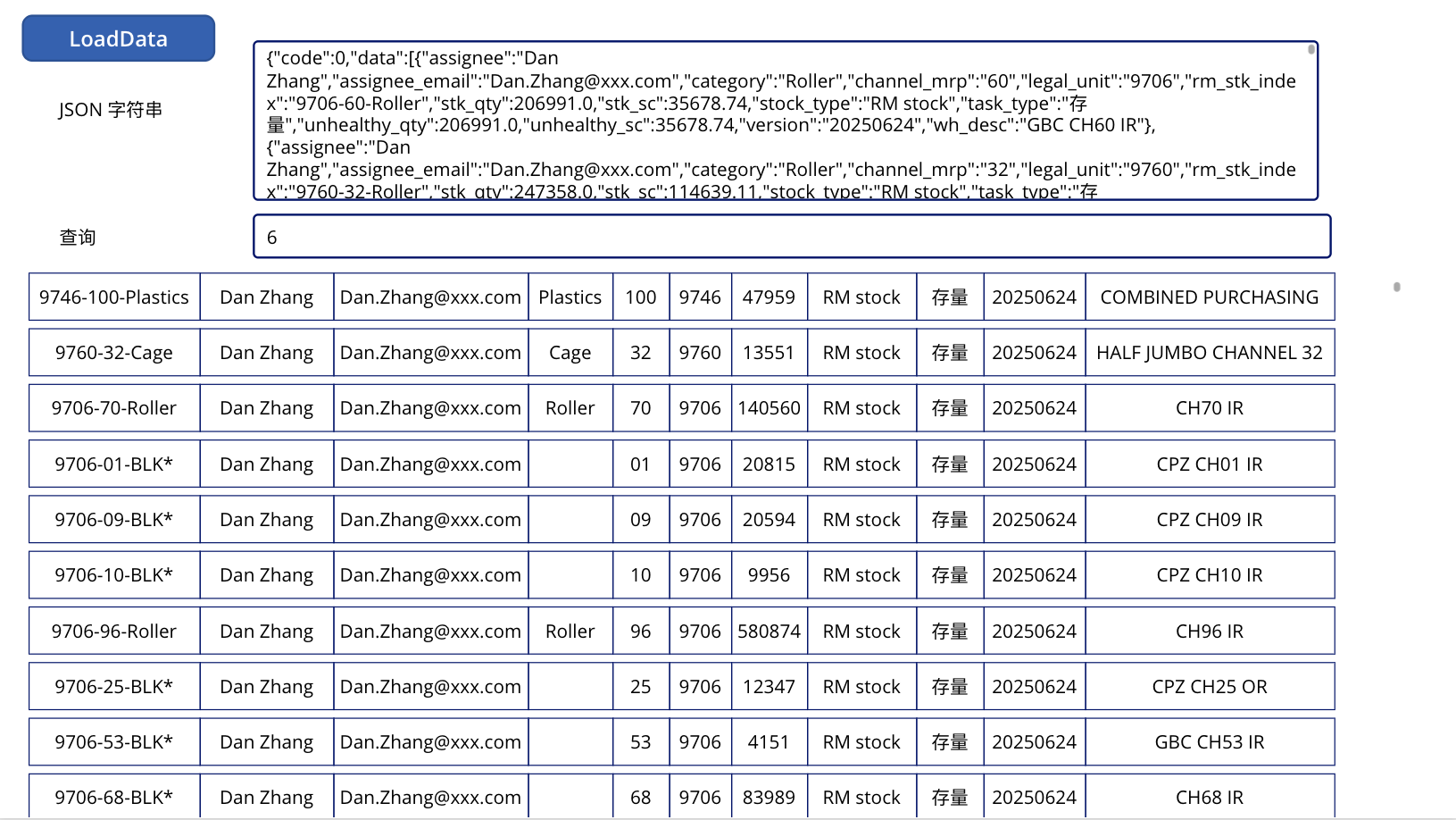Click the Dan Zhang cell in the 9760-32-Cage row
The image size is (1456, 820).
pos(267,353)
